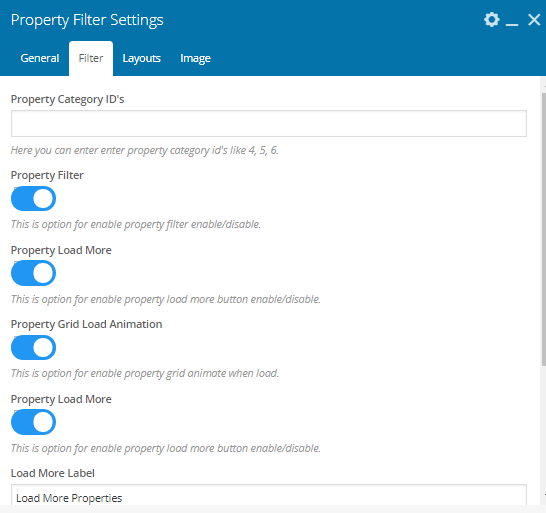Disable Property Grid Load Animation switch

click(x=33, y=348)
